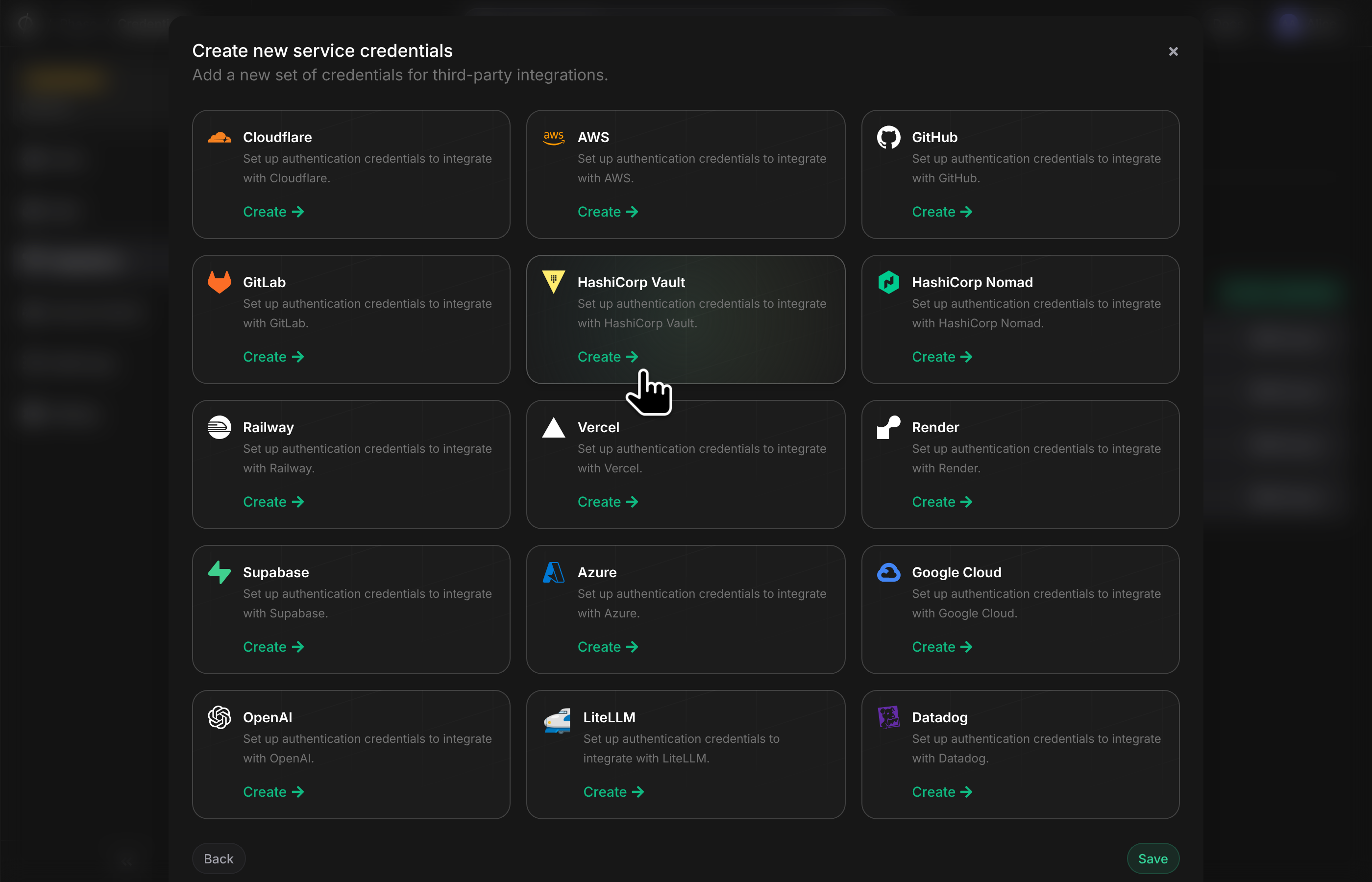Click the green Save button
The height and width of the screenshot is (882, 1372).
pyautogui.click(x=1152, y=858)
